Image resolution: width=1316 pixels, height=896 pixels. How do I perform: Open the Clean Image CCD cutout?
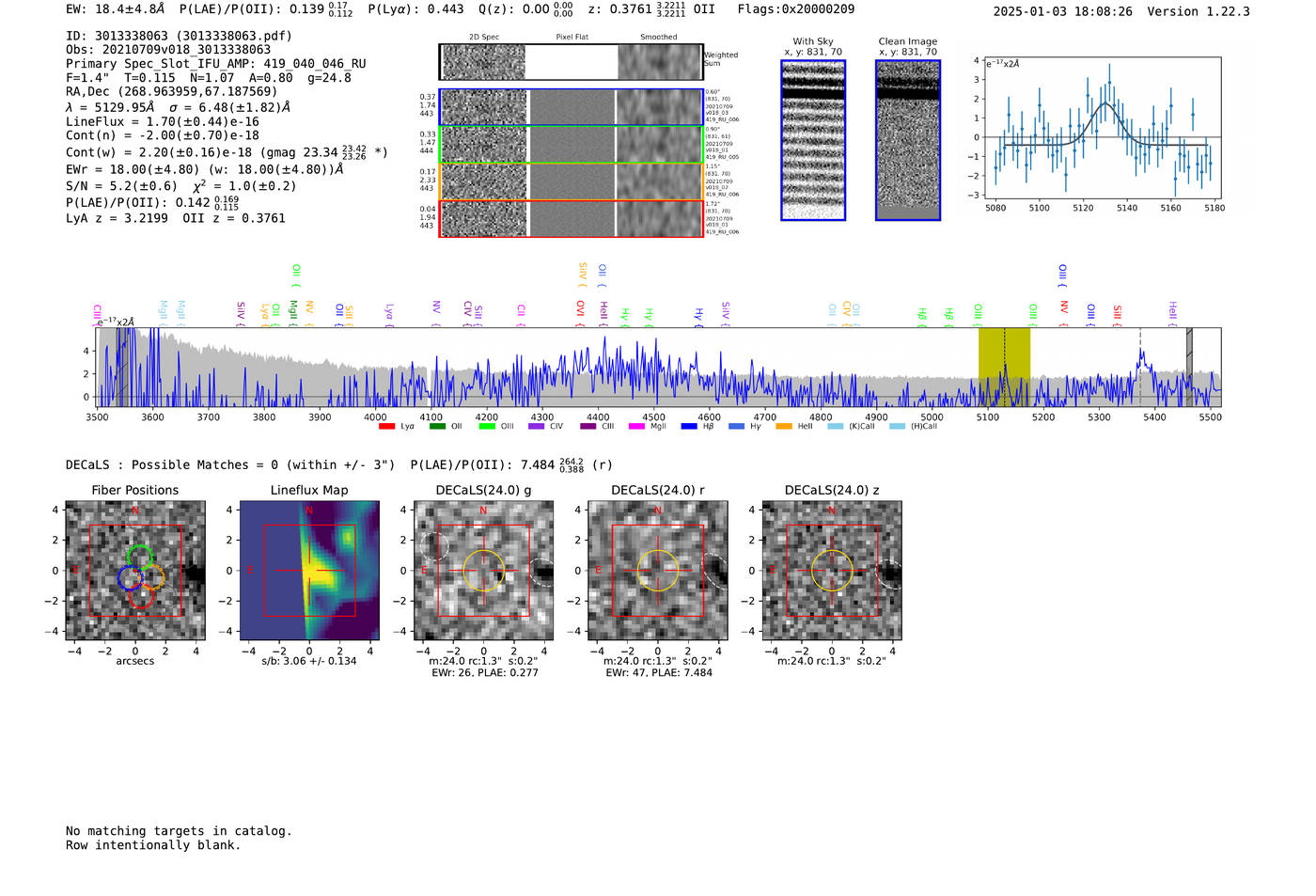tap(908, 140)
